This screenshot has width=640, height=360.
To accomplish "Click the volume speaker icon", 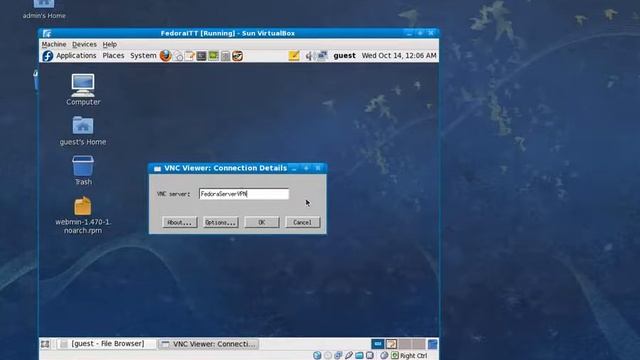I will point(309,56).
